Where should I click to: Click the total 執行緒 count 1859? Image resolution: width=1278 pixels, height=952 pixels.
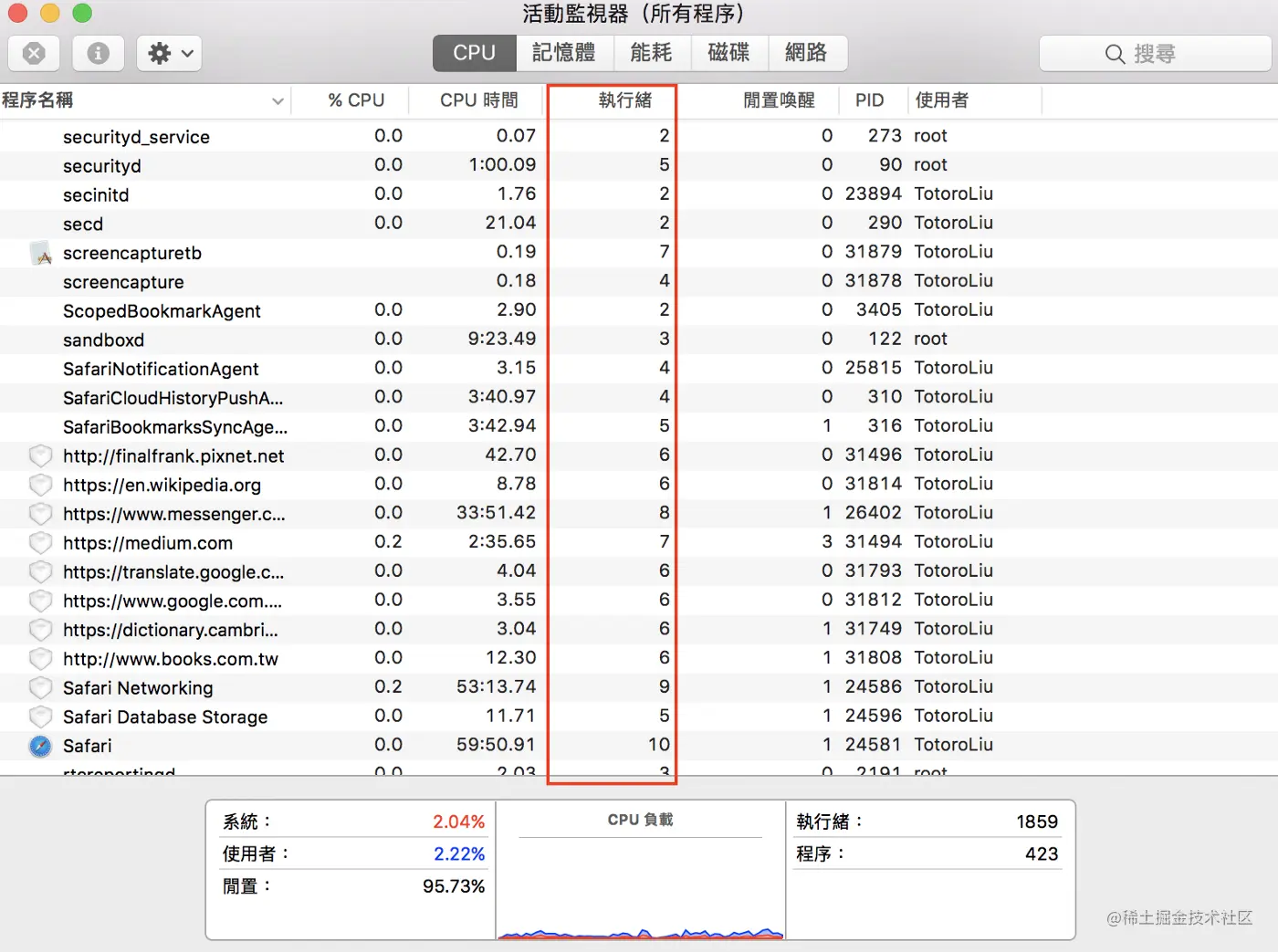pyautogui.click(x=1037, y=821)
